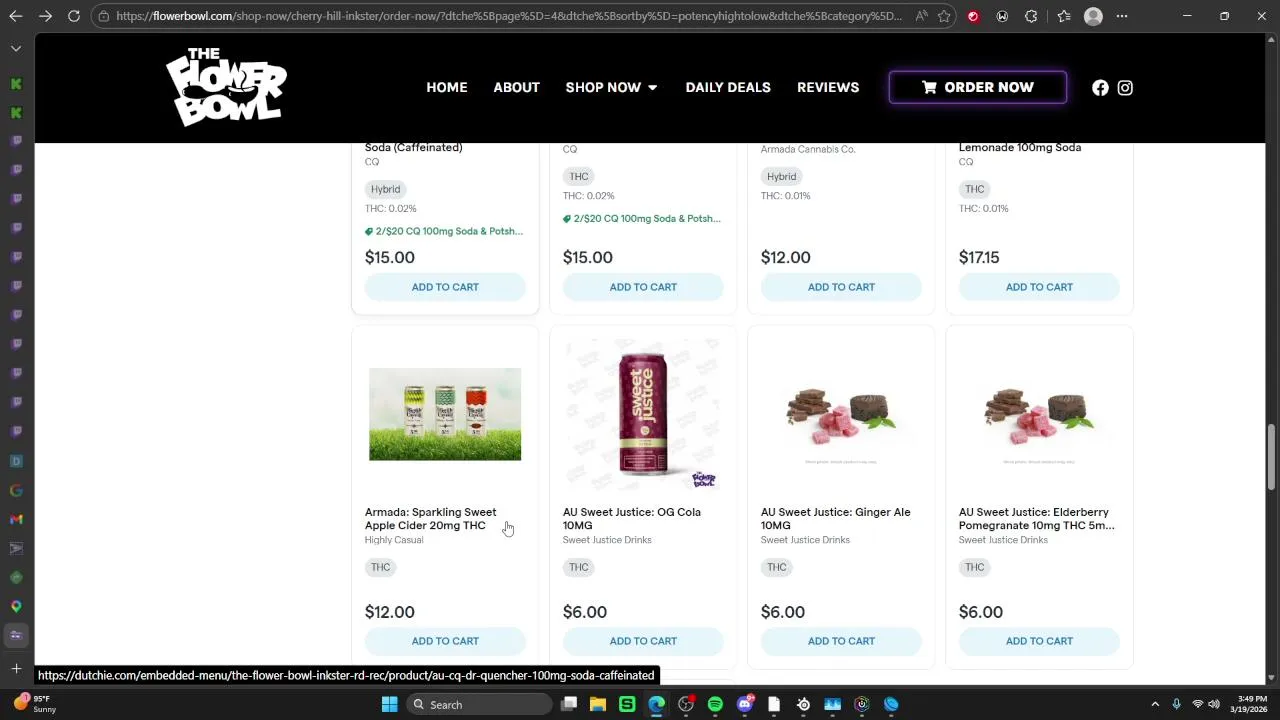Open Task View in the taskbar
This screenshot has height=720, width=1280.
pyautogui.click(x=569, y=704)
